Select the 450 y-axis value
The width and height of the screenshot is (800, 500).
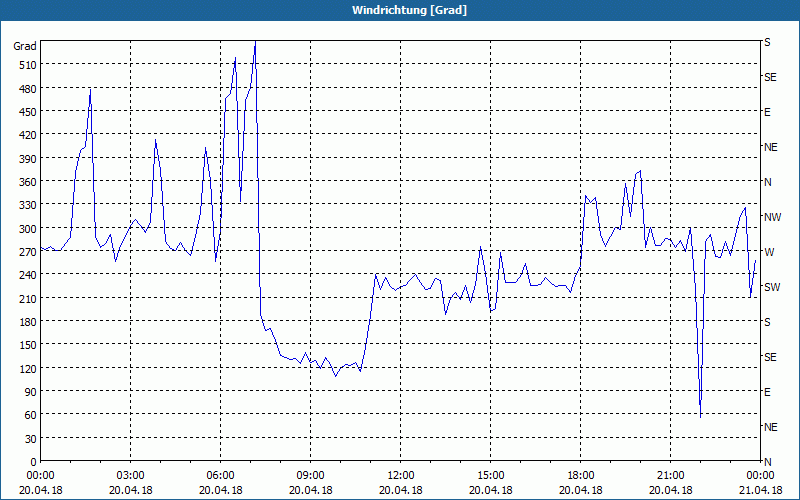tap(28, 112)
